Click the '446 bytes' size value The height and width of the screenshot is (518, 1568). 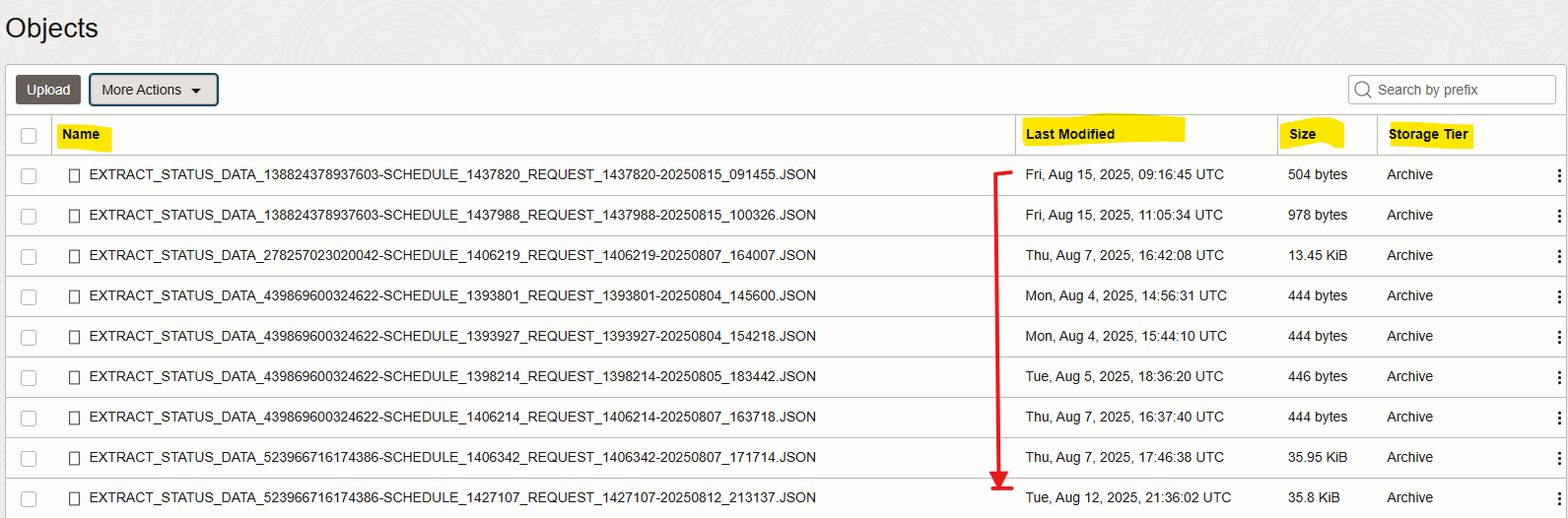[1318, 376]
